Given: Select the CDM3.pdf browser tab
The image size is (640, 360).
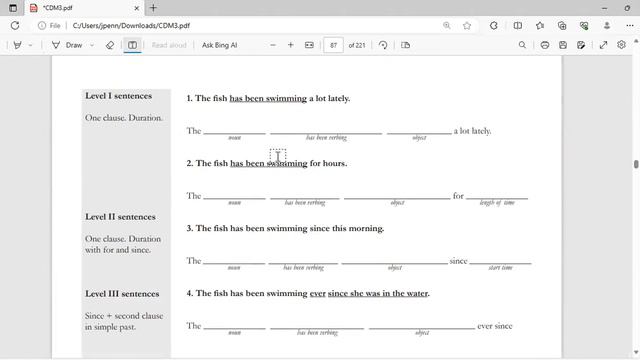Looking at the screenshot, I should [85, 8].
